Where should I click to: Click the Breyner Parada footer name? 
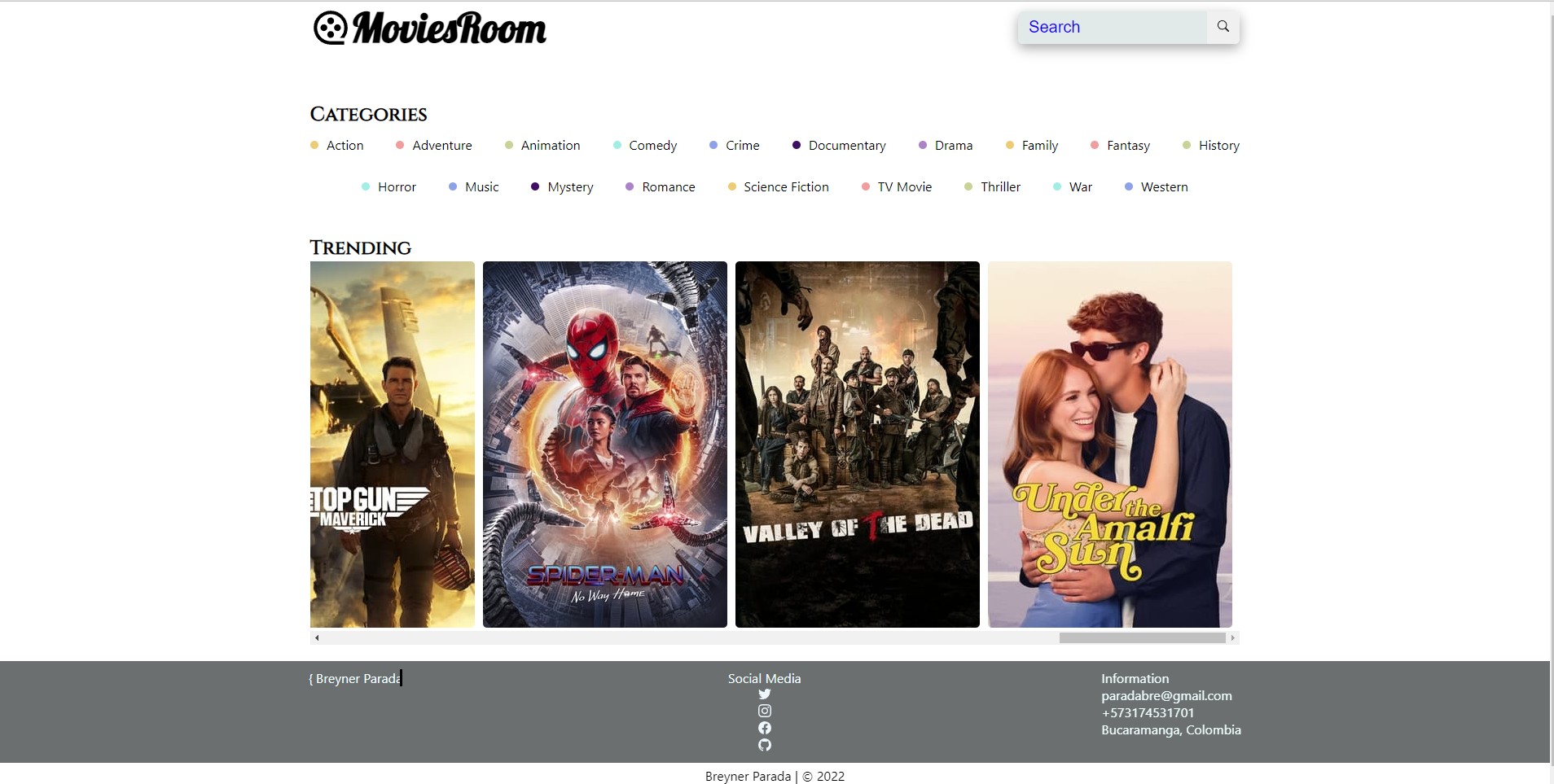pos(355,678)
